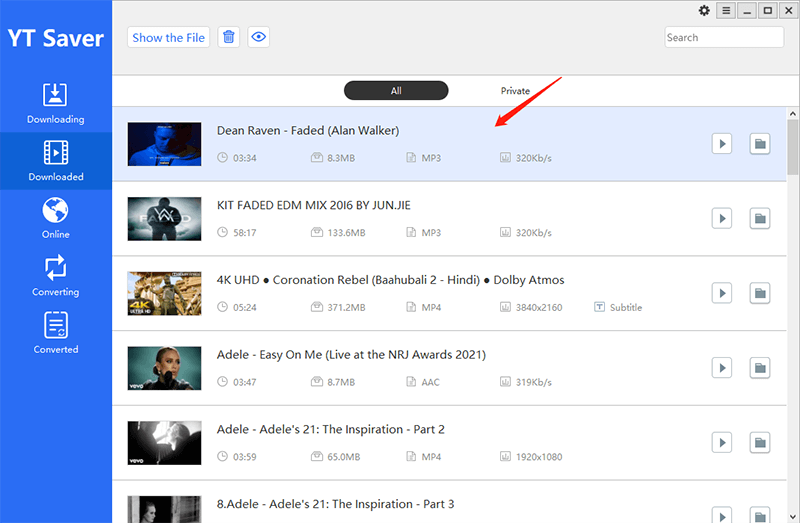The image size is (800, 523).
Task: Minimize the YT Saver window
Action: pos(747,11)
